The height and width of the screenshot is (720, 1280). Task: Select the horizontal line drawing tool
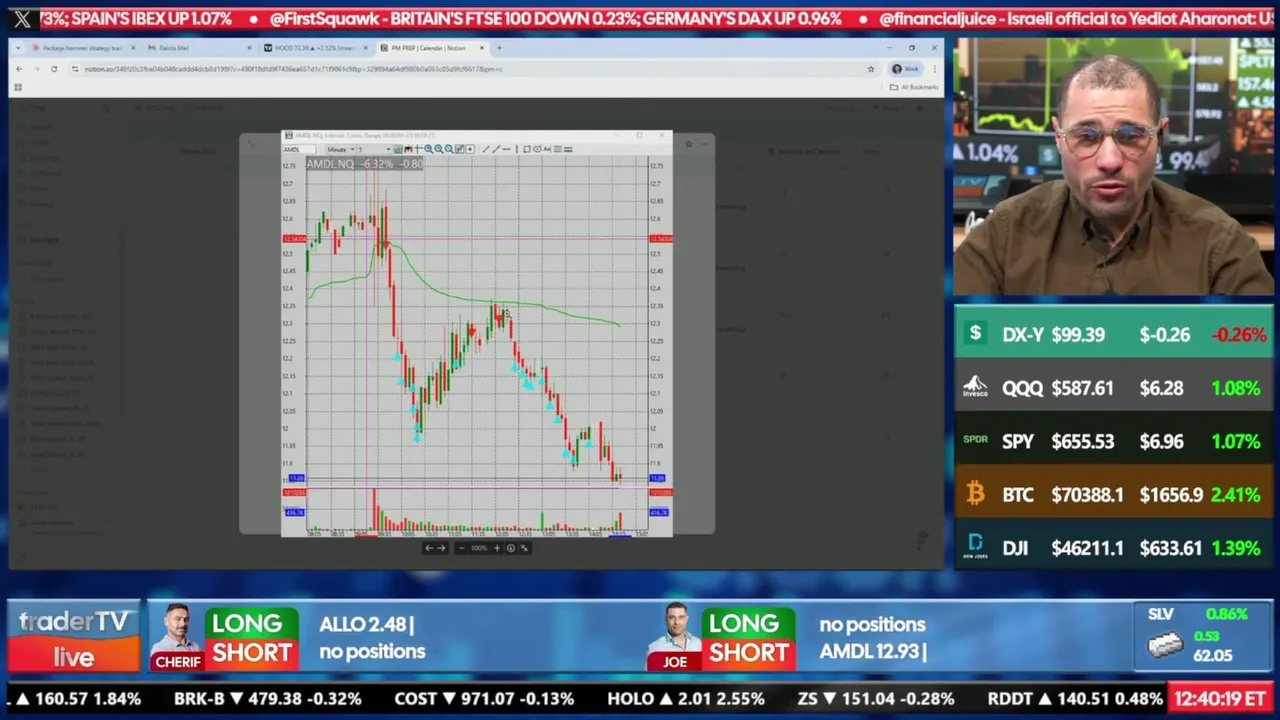tap(507, 149)
